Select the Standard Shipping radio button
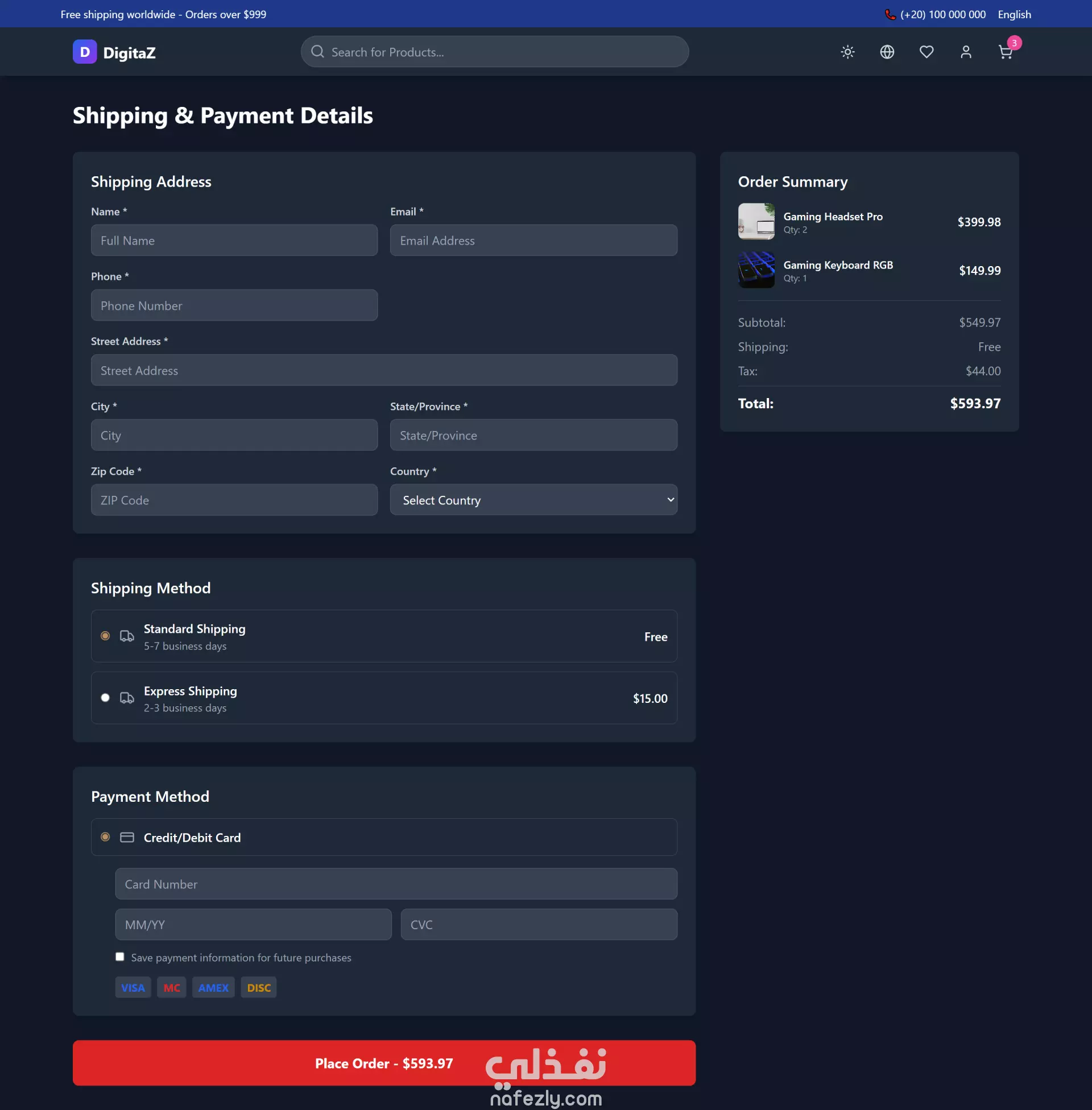This screenshot has height=1110, width=1092. 106,636
